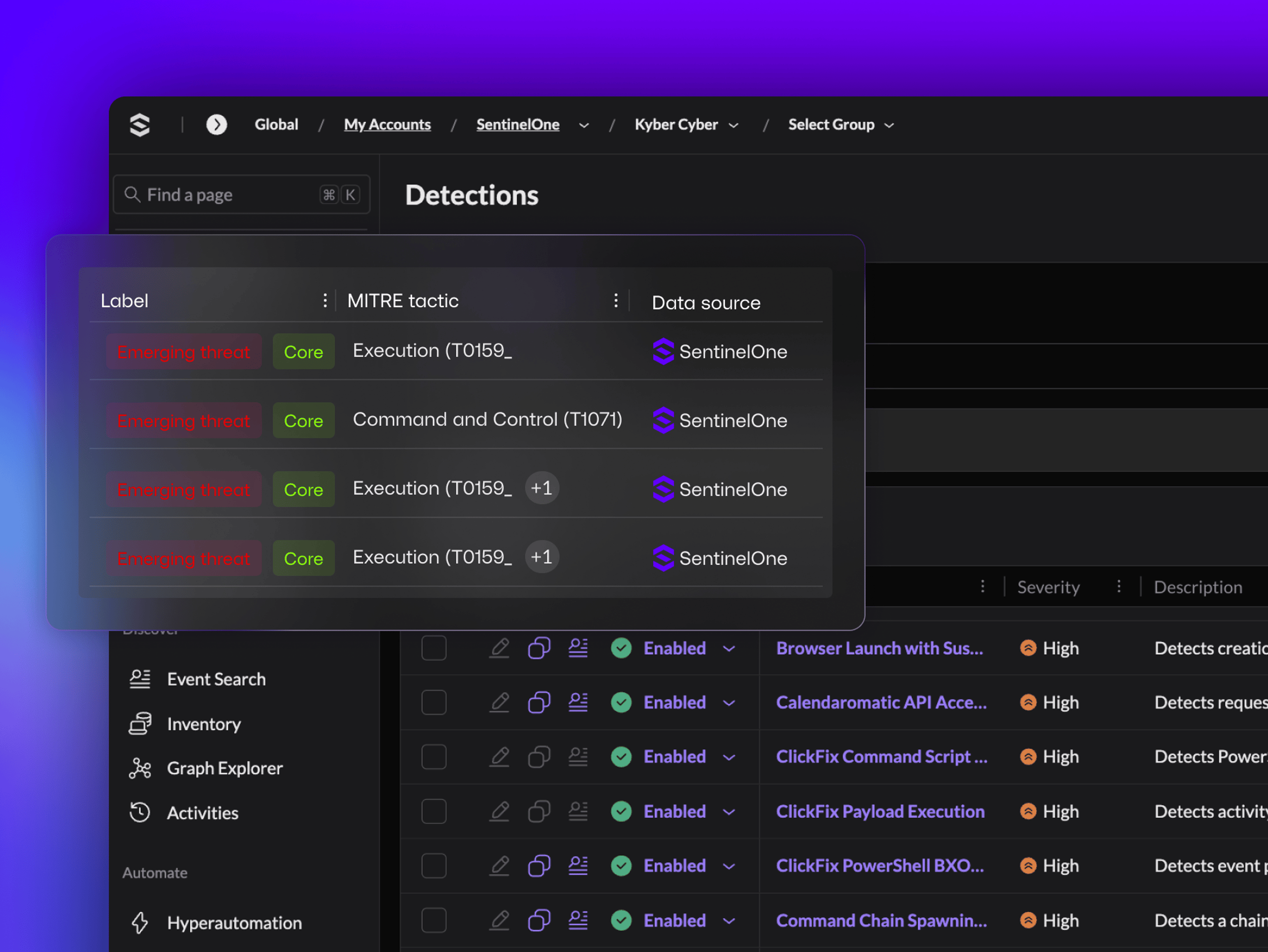Select checkbox for Browser Launch with Sus... row
1268x952 pixels.
click(x=434, y=648)
